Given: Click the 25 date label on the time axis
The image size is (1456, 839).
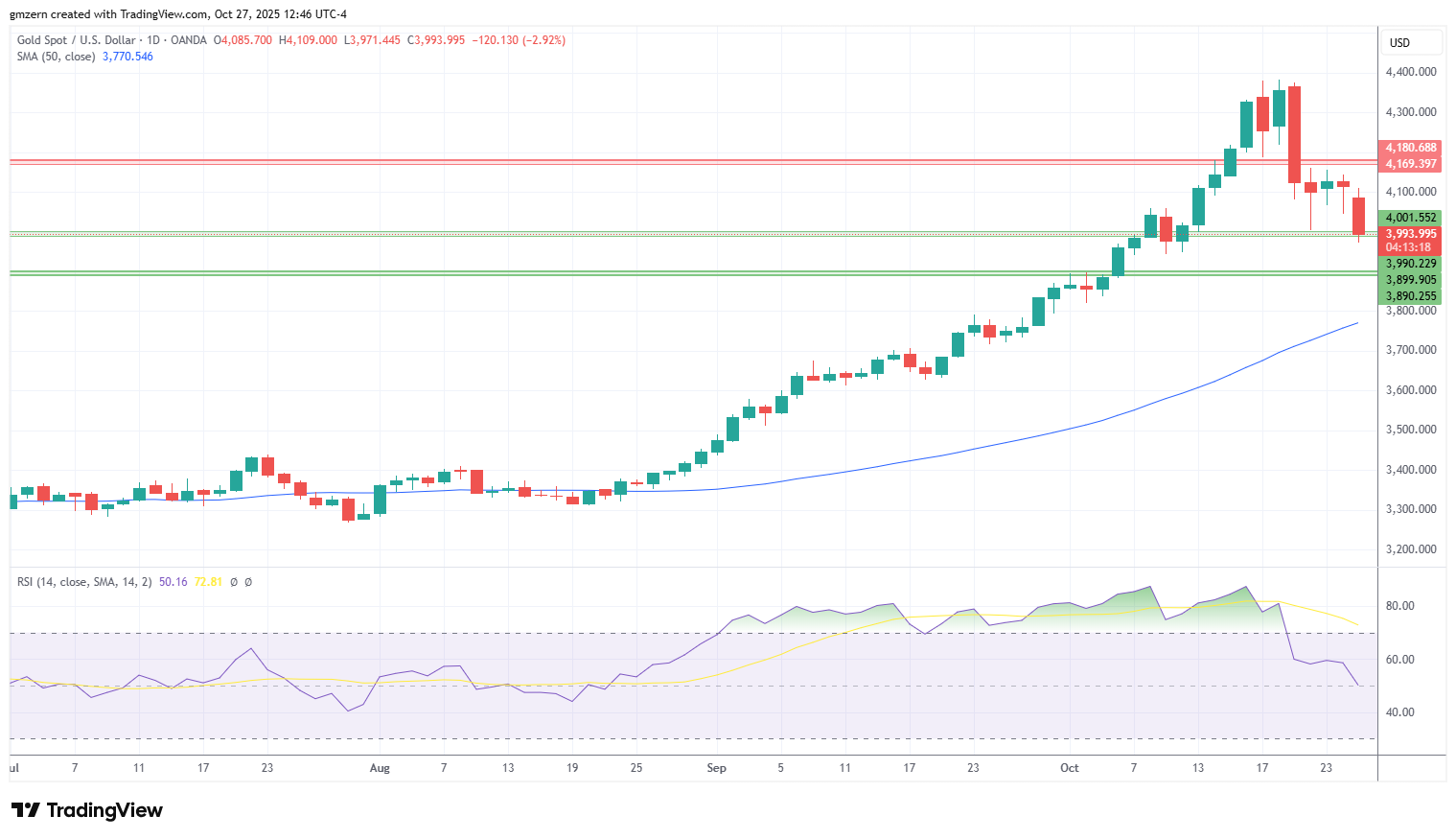Looking at the screenshot, I should pyautogui.click(x=636, y=768).
